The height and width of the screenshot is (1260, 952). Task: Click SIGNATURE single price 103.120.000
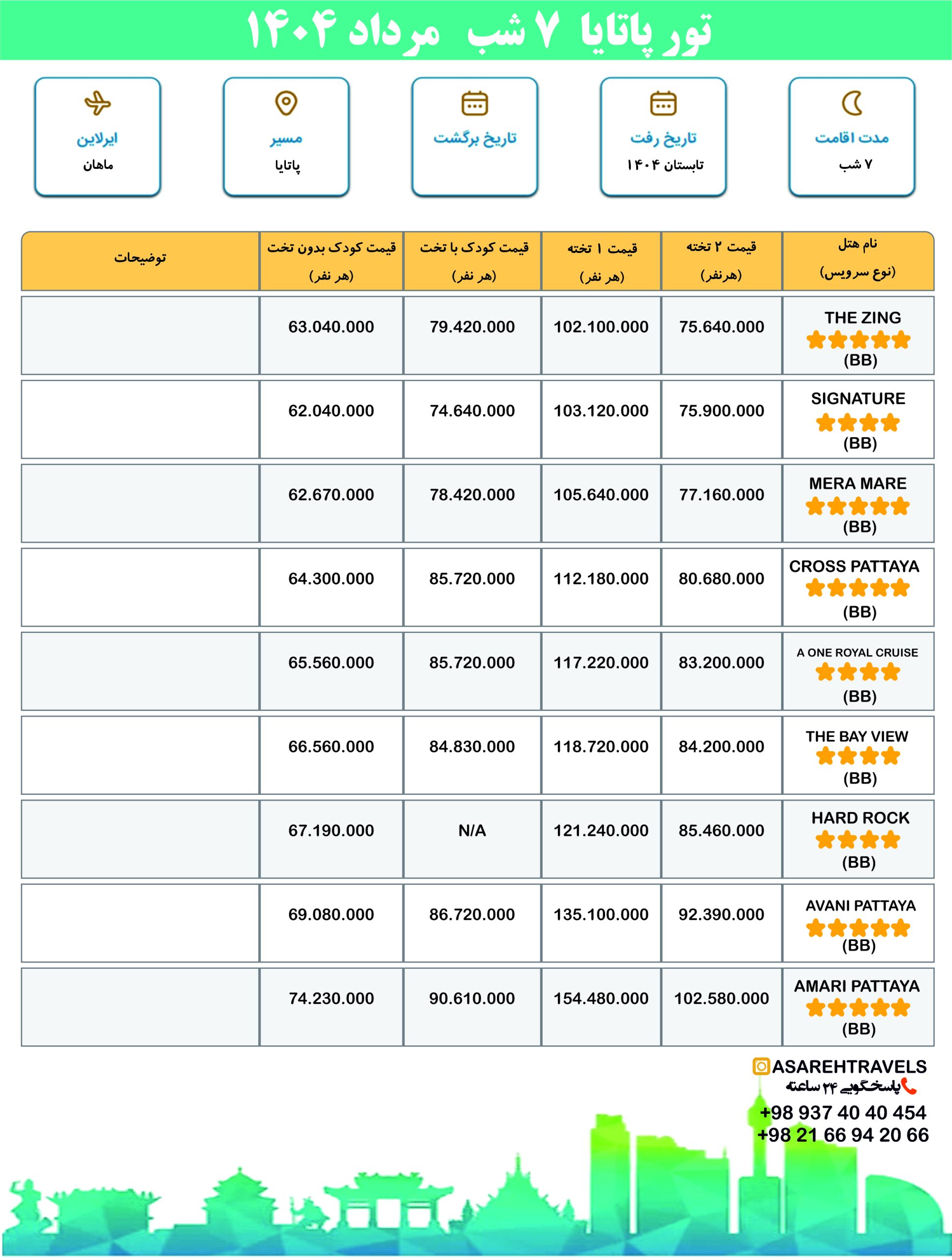pyautogui.click(x=601, y=410)
